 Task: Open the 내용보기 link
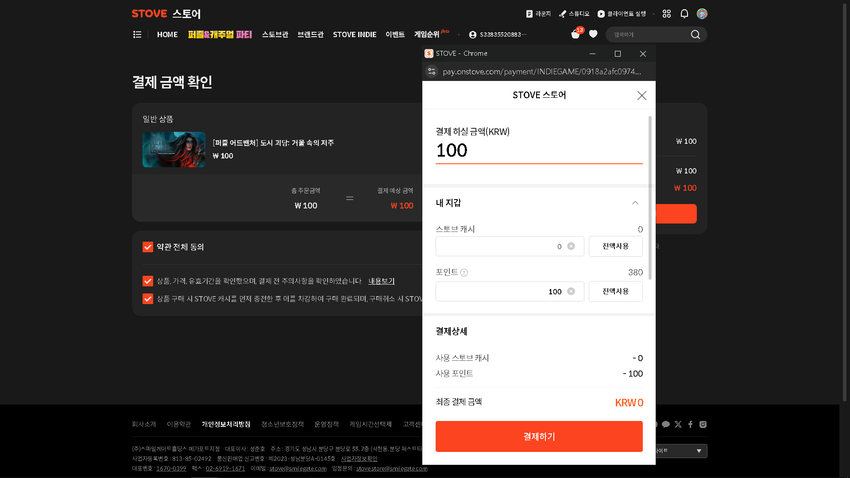point(381,281)
